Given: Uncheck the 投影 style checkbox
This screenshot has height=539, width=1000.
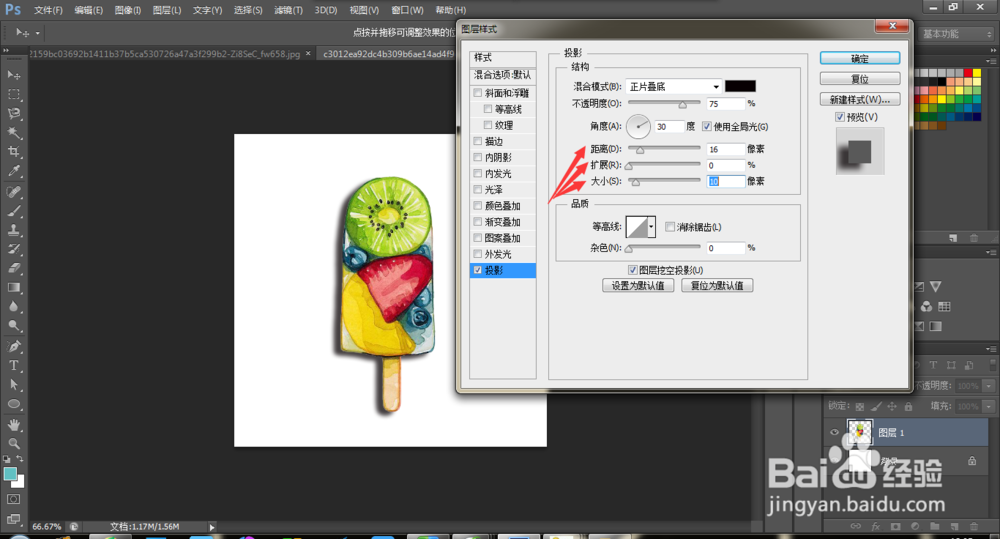Looking at the screenshot, I should (x=478, y=270).
